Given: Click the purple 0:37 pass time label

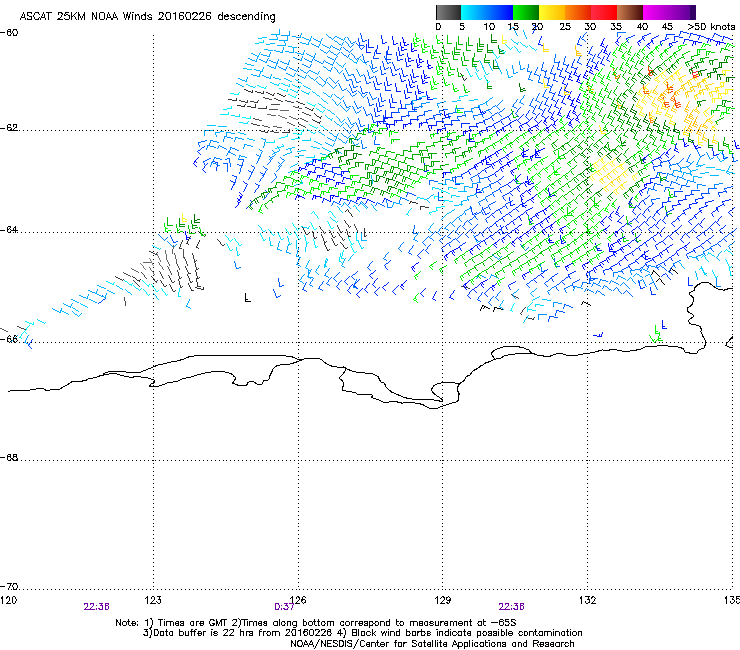Looking at the screenshot, I should pos(284,607).
